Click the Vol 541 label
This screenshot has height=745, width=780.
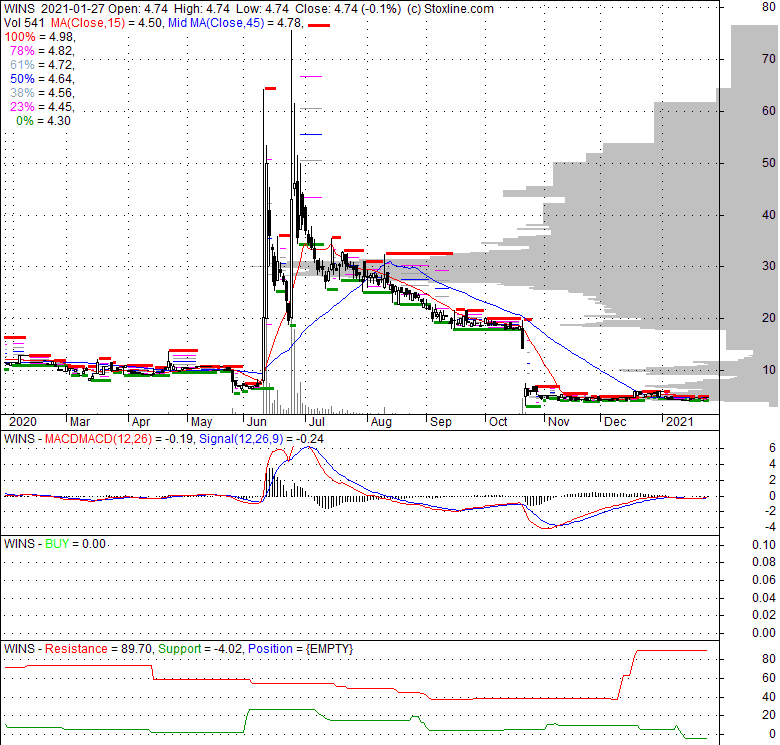click(x=24, y=23)
